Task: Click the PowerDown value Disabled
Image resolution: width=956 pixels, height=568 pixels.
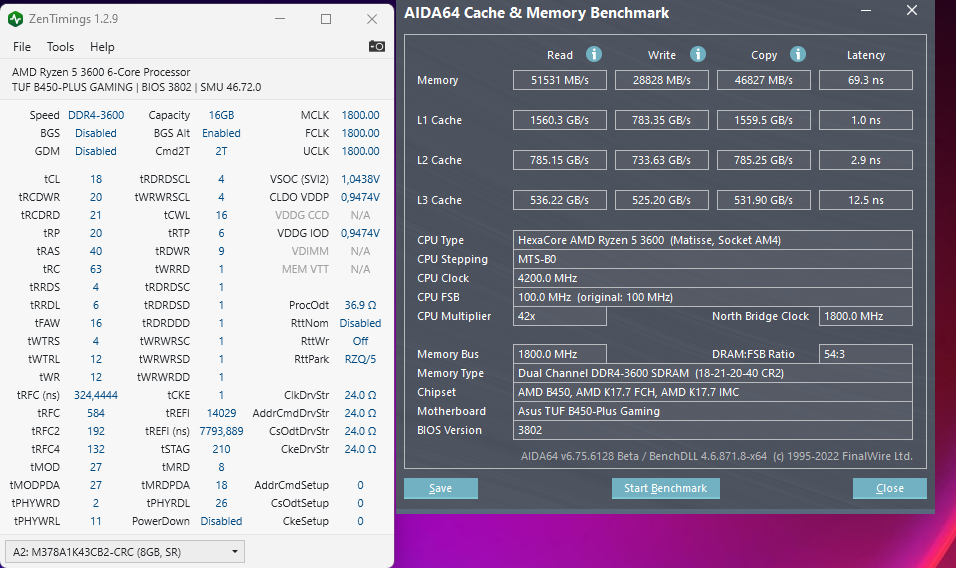Action: (221, 521)
